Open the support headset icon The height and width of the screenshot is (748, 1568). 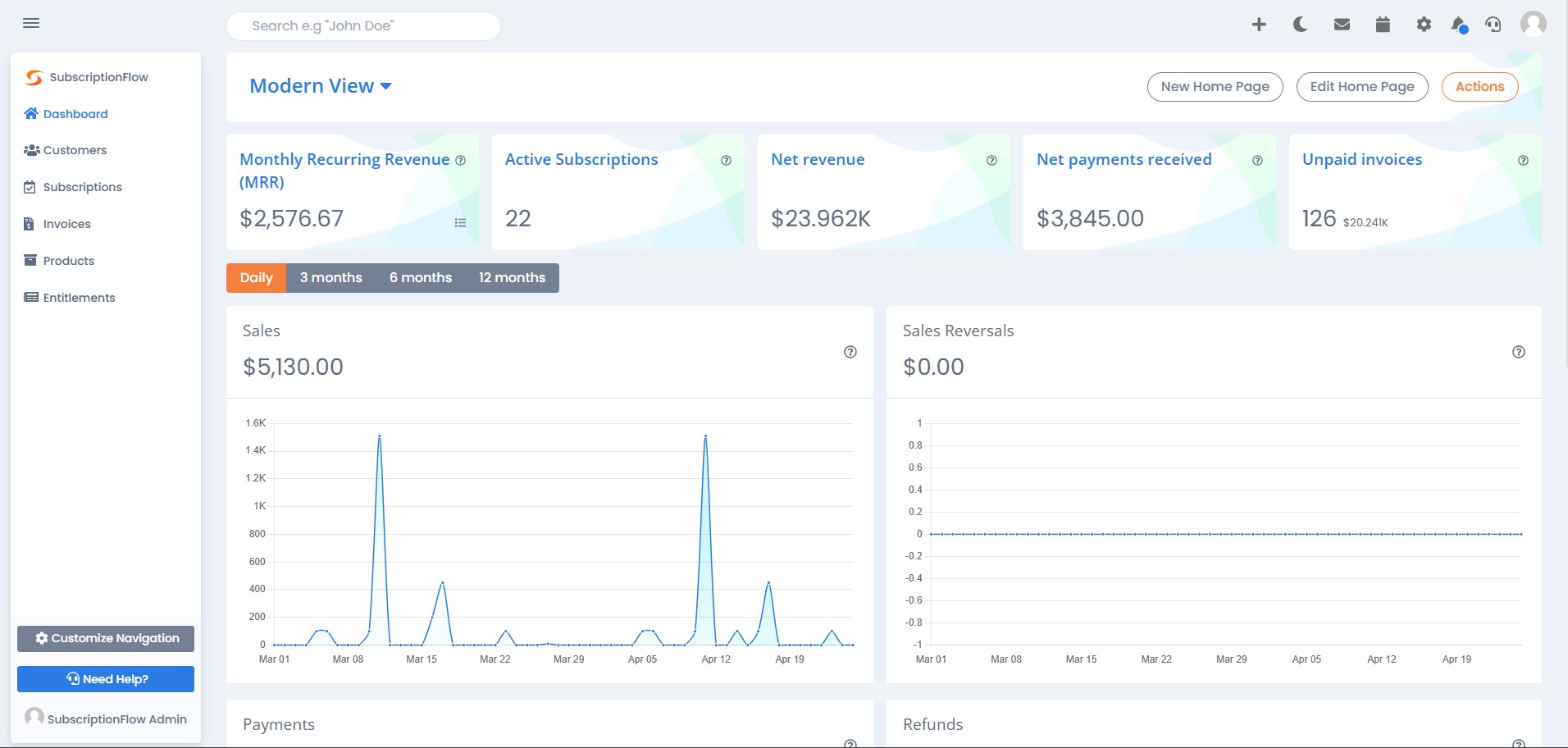[x=1494, y=24]
